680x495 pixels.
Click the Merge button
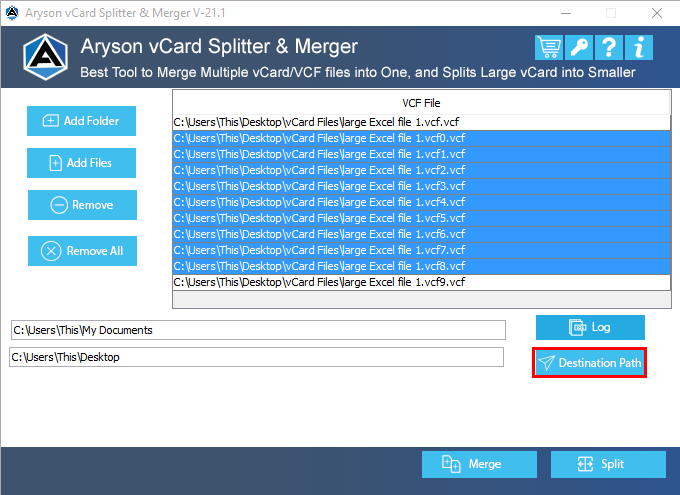tap(479, 464)
